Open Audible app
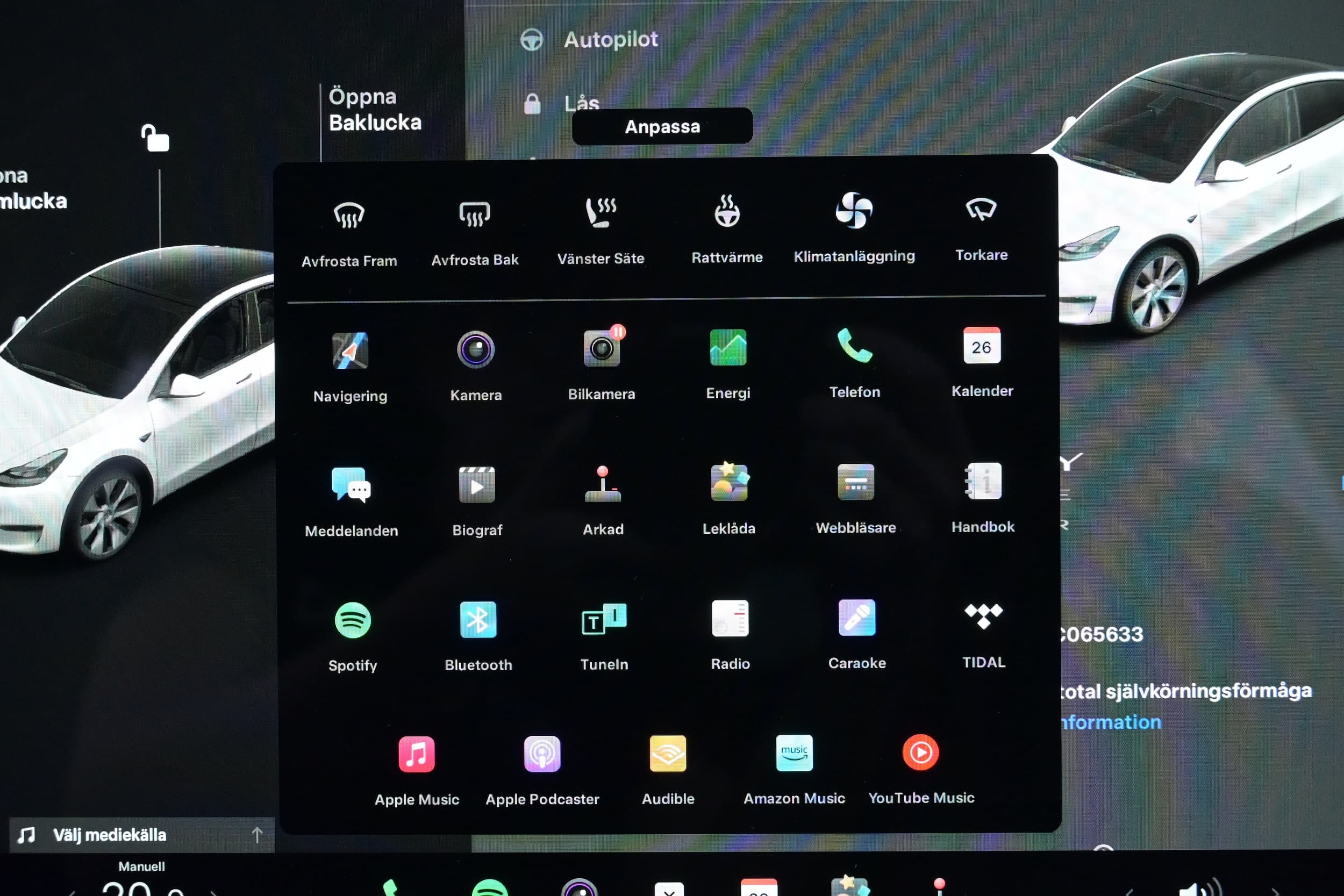This screenshot has width=1344, height=896. [668, 770]
